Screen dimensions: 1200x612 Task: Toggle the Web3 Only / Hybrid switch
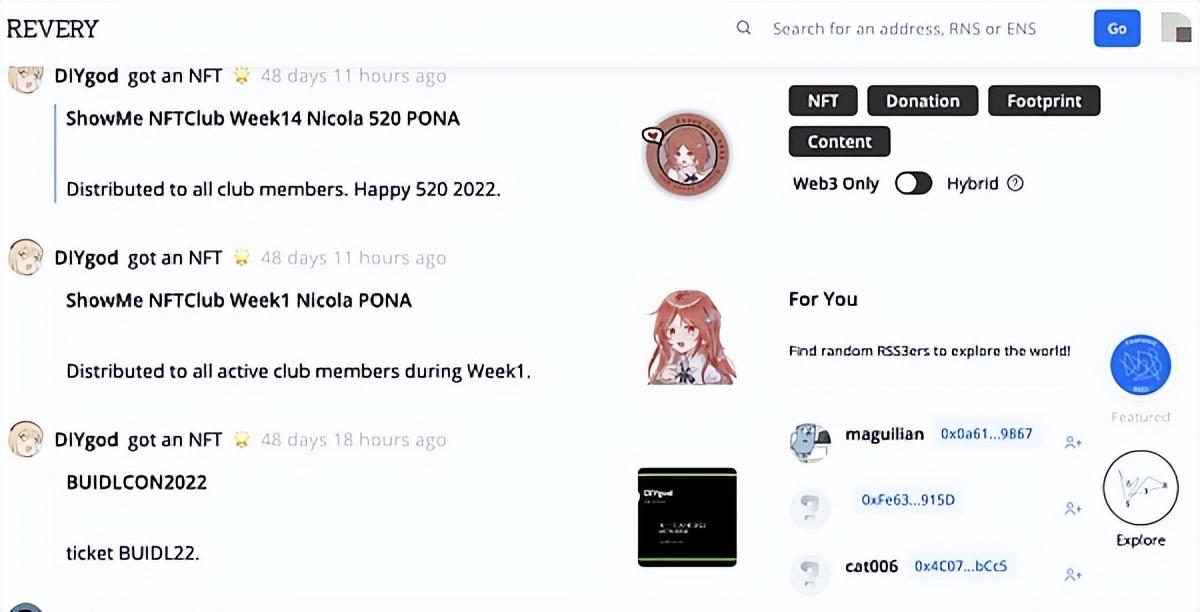coord(913,183)
